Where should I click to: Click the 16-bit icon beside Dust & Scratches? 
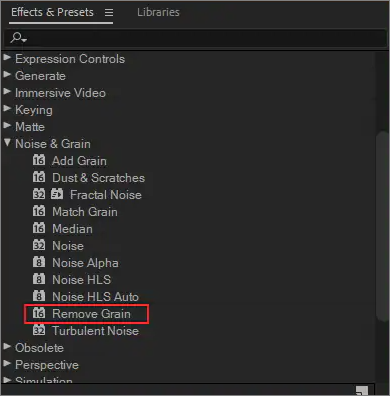pos(39,177)
